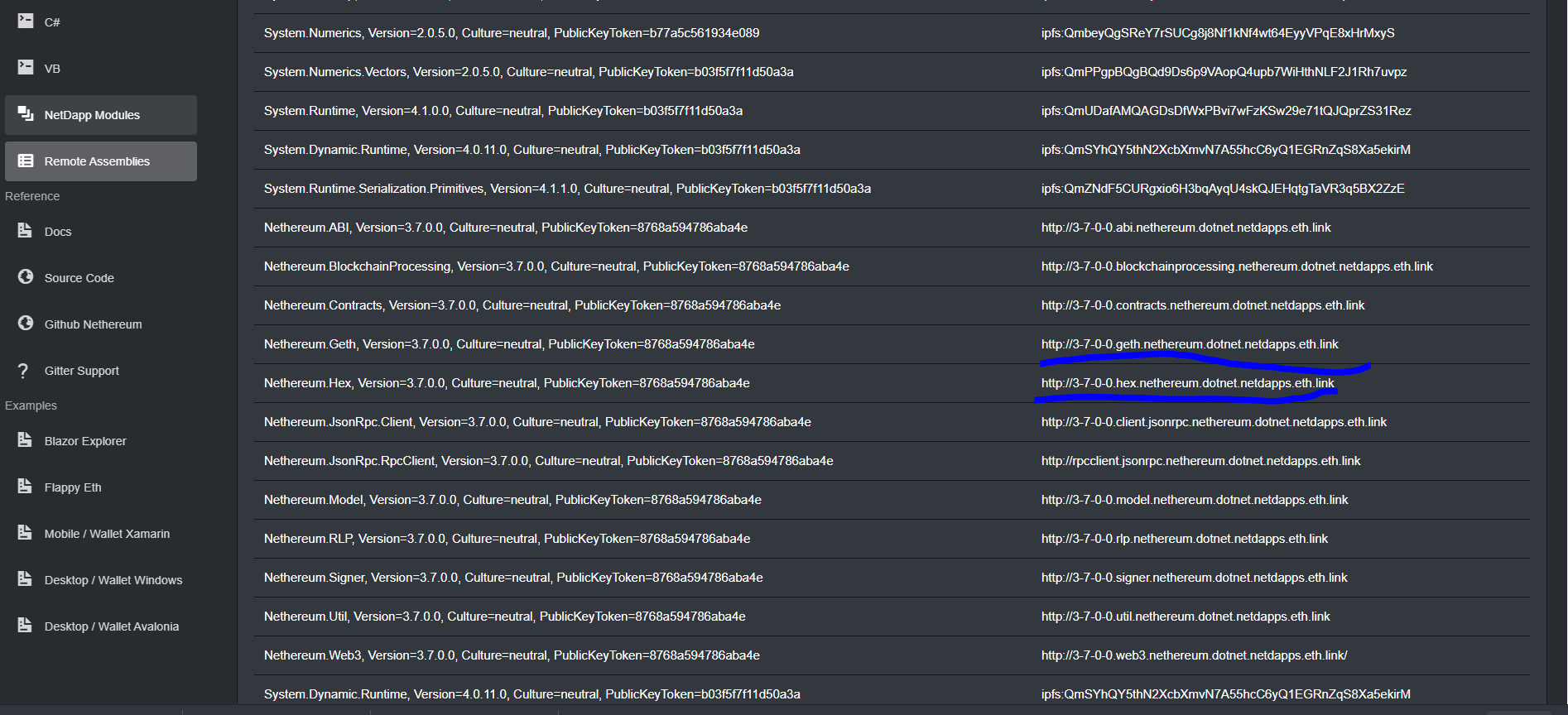
Task: Click the Flappy Eth document icon
Action: pos(26,486)
